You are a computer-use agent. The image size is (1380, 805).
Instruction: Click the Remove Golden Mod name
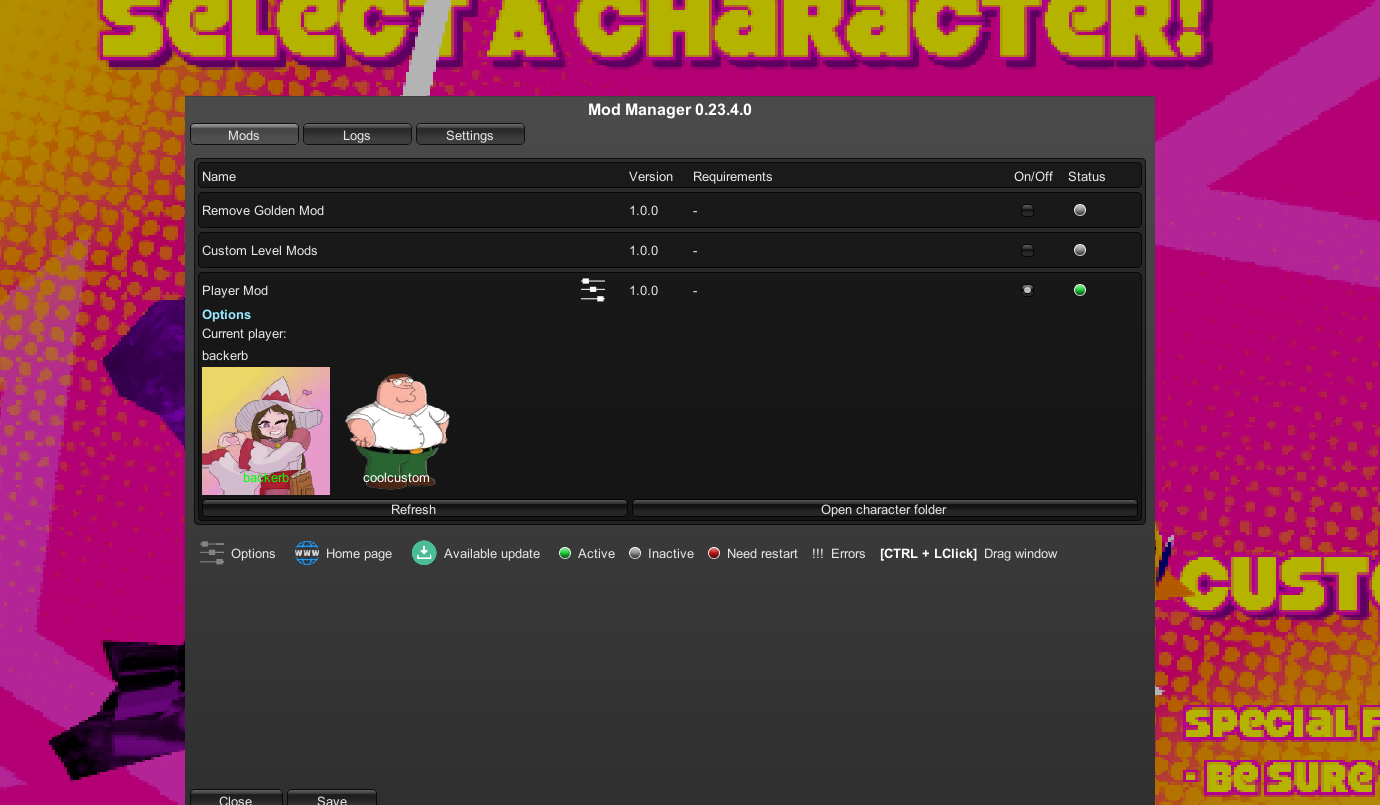(x=263, y=211)
